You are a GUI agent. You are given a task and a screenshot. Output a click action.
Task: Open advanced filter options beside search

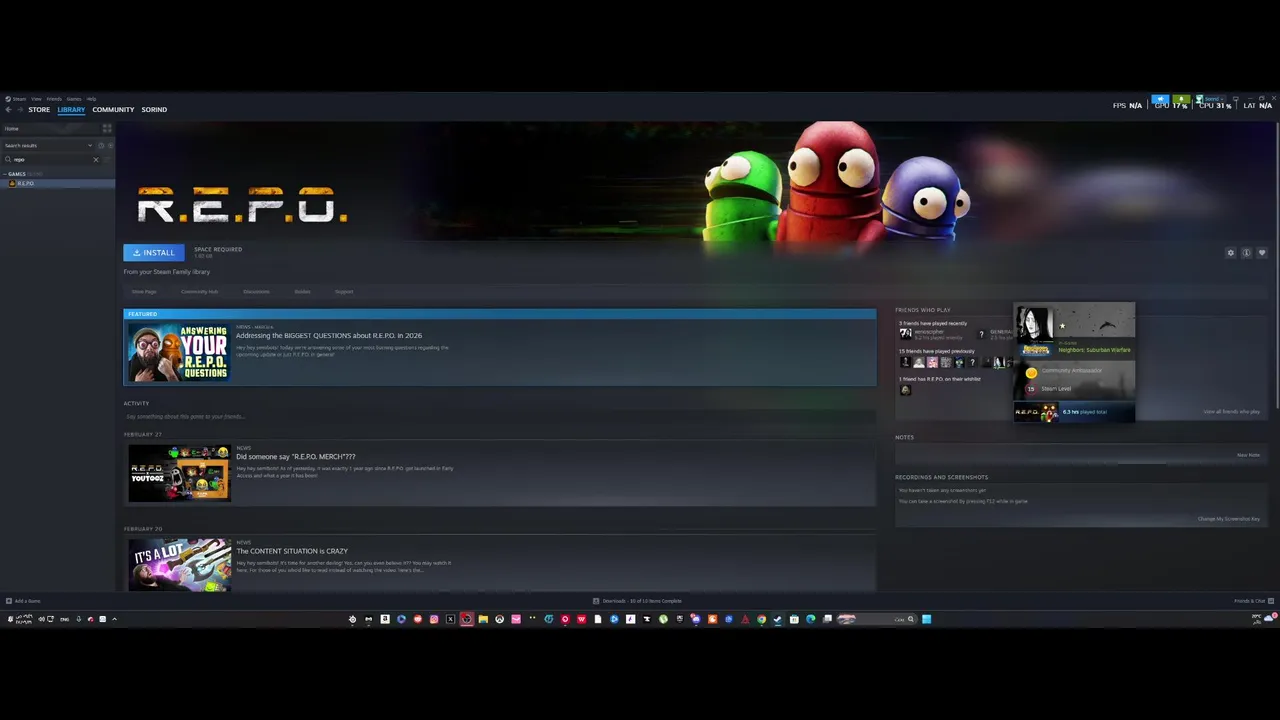coord(107,160)
